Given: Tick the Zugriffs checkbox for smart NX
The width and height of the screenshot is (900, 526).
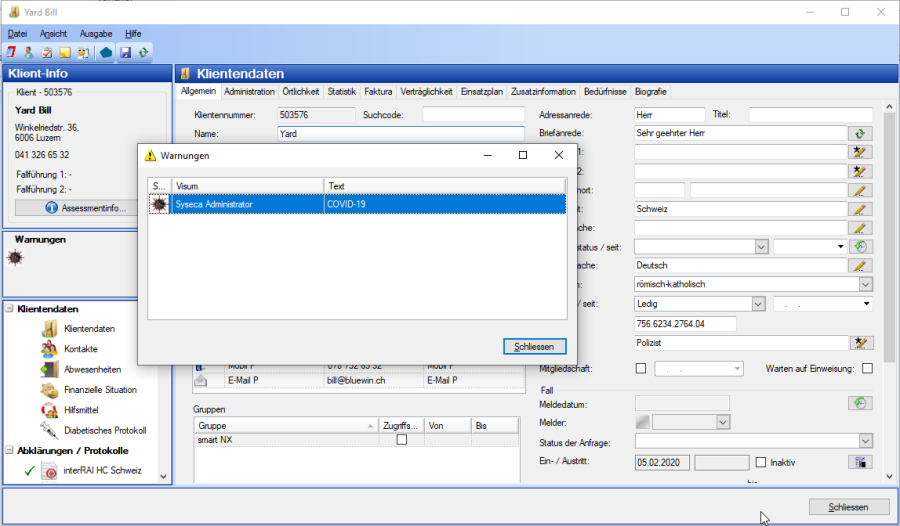Looking at the screenshot, I should (402, 440).
